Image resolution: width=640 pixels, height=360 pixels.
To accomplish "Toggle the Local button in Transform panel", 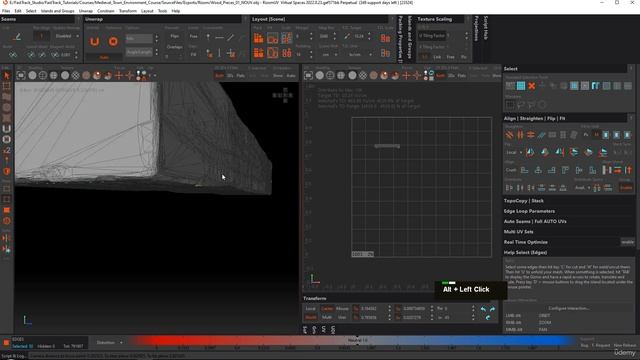I will tap(310, 309).
